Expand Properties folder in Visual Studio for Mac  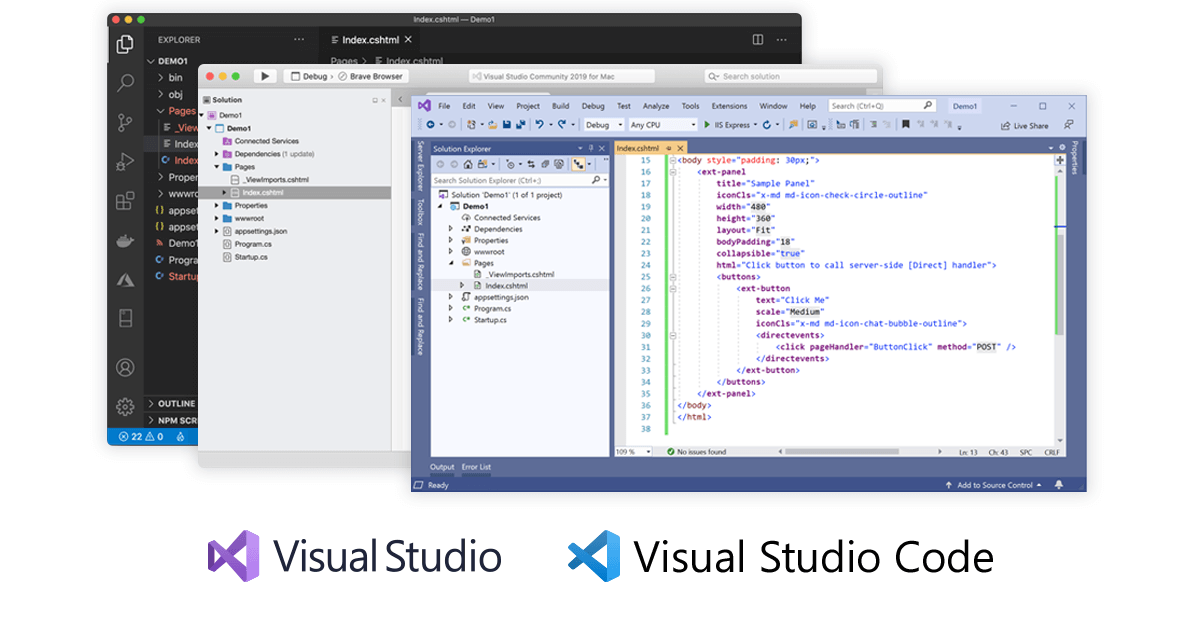[x=216, y=205]
